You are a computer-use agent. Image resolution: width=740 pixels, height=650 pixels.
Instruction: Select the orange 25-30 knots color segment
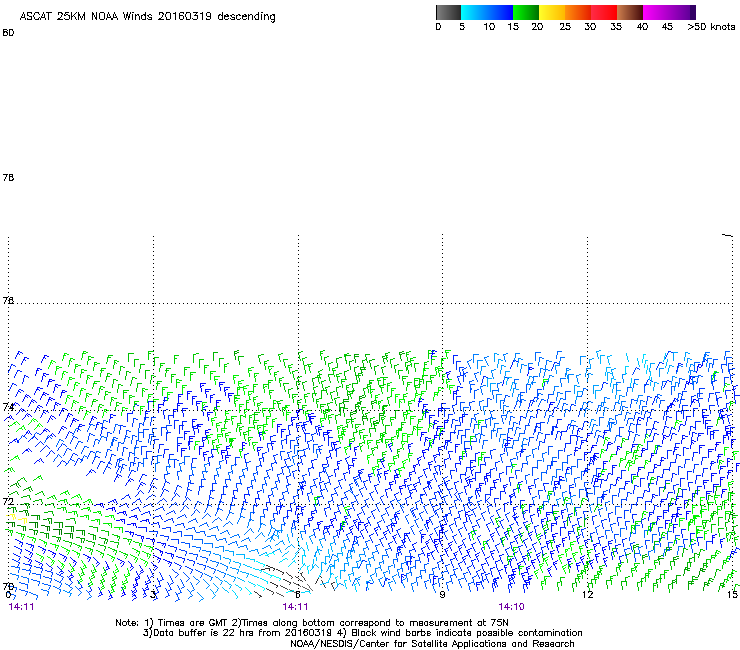point(578,12)
